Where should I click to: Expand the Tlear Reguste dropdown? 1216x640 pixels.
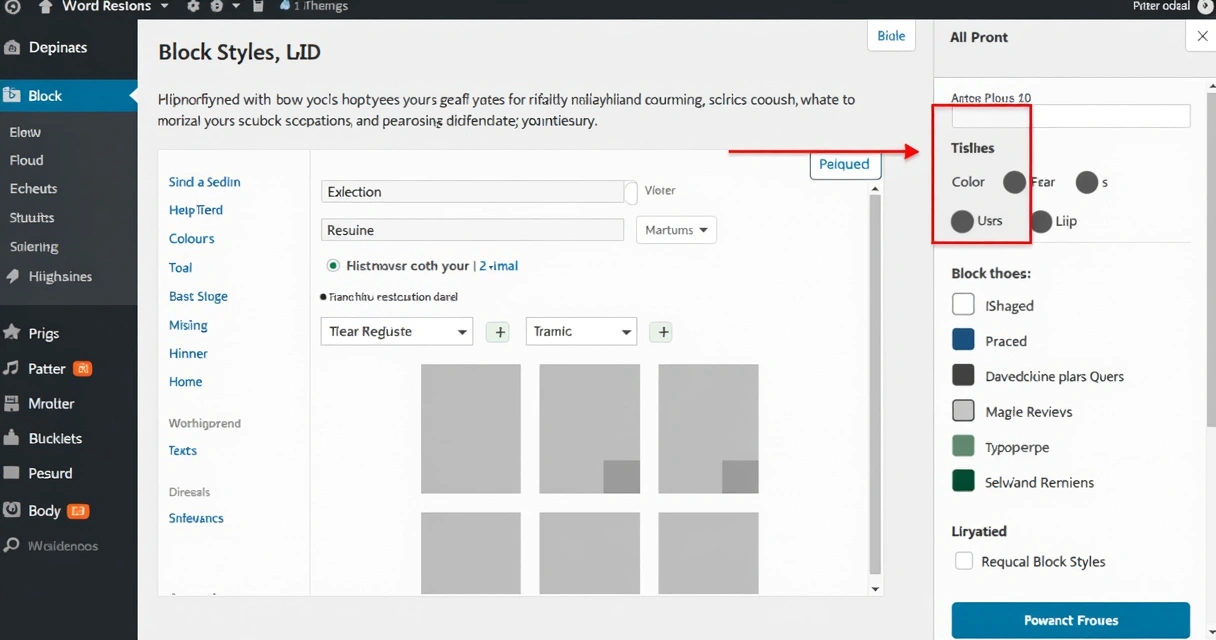coord(396,331)
